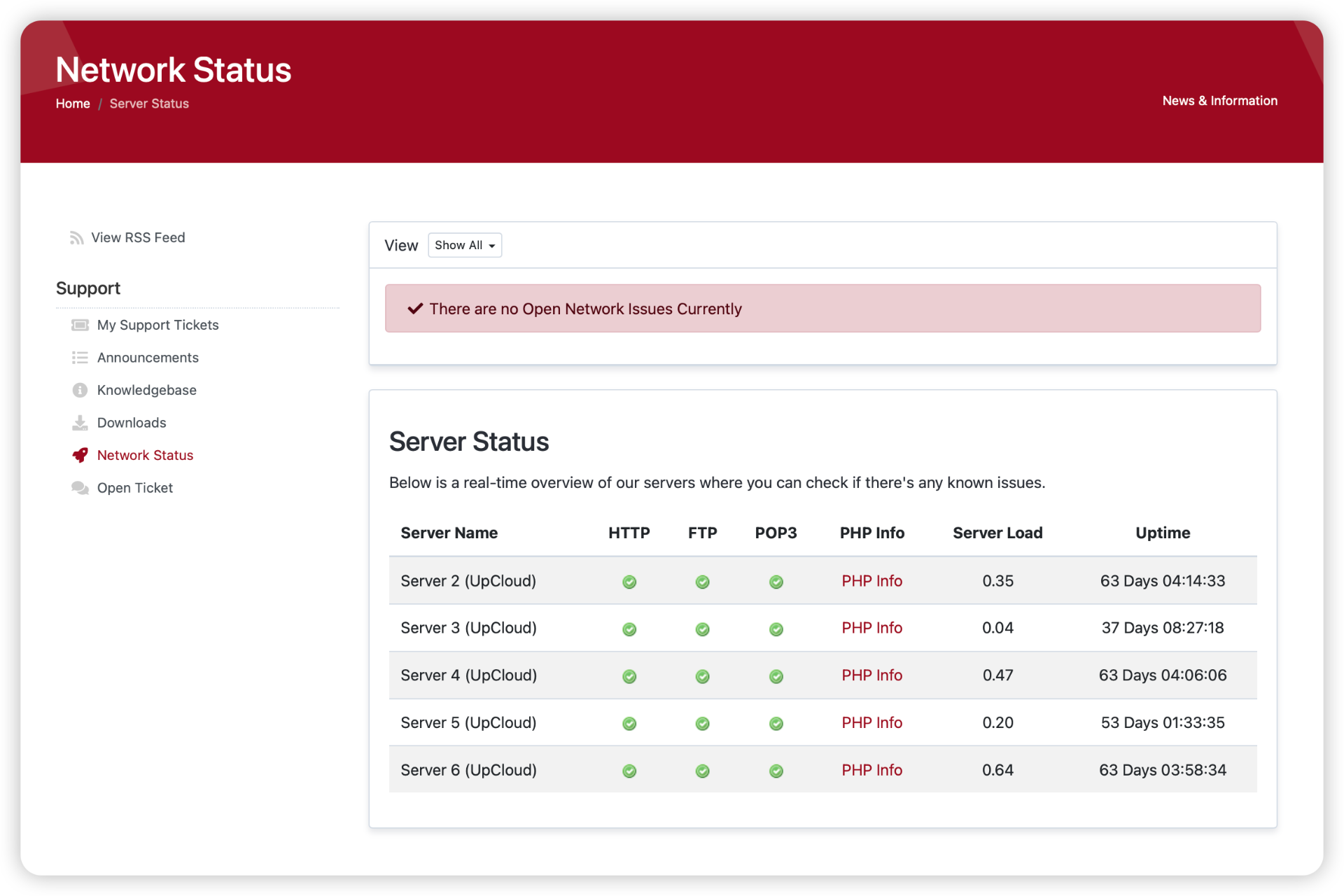
Task: Select the Server 2 (UpCloud) table row
Action: point(468,580)
